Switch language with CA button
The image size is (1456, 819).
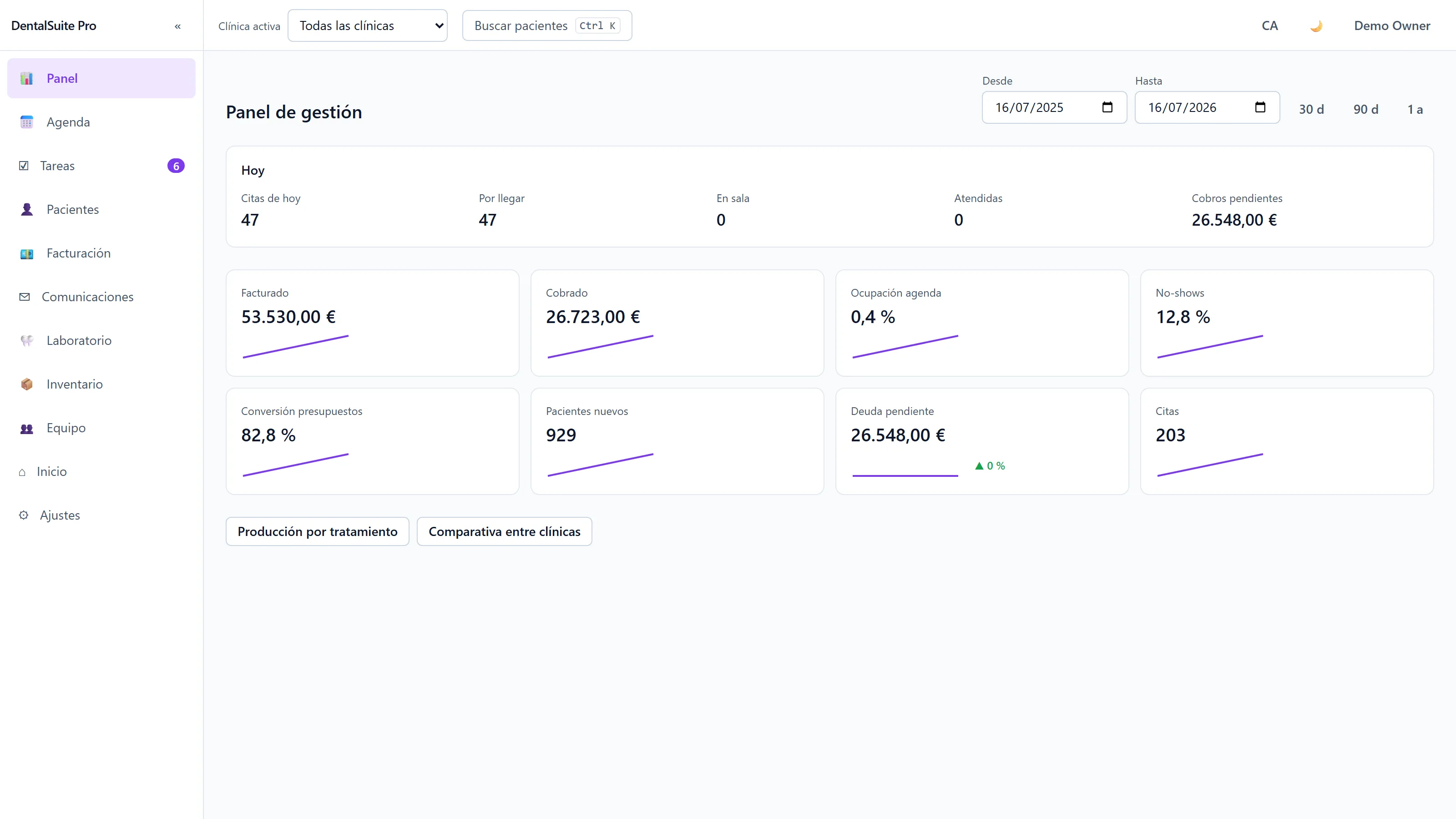[1269, 26]
